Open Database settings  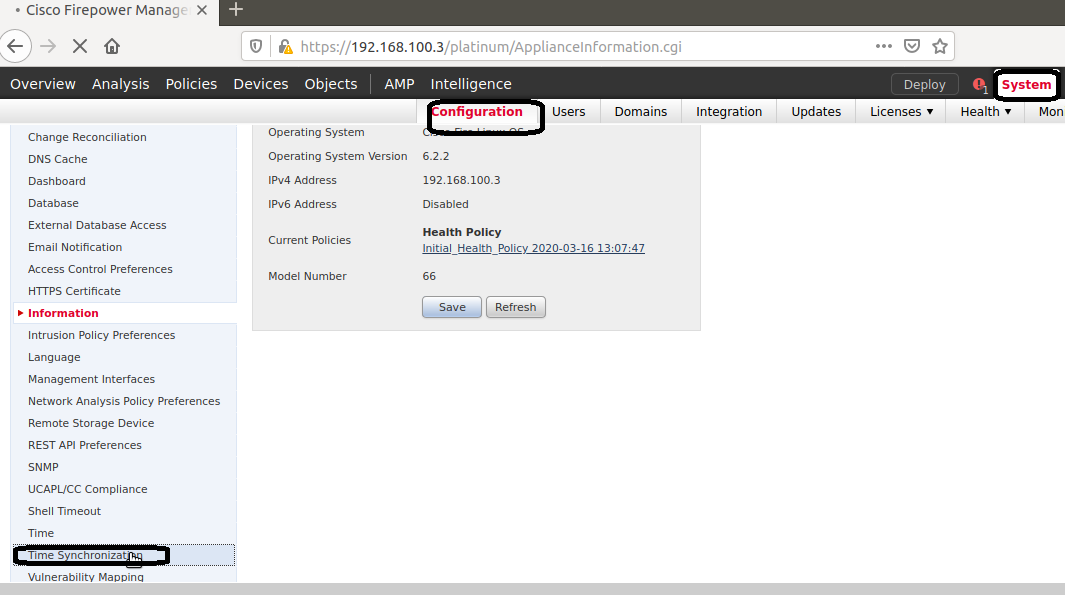(x=53, y=203)
